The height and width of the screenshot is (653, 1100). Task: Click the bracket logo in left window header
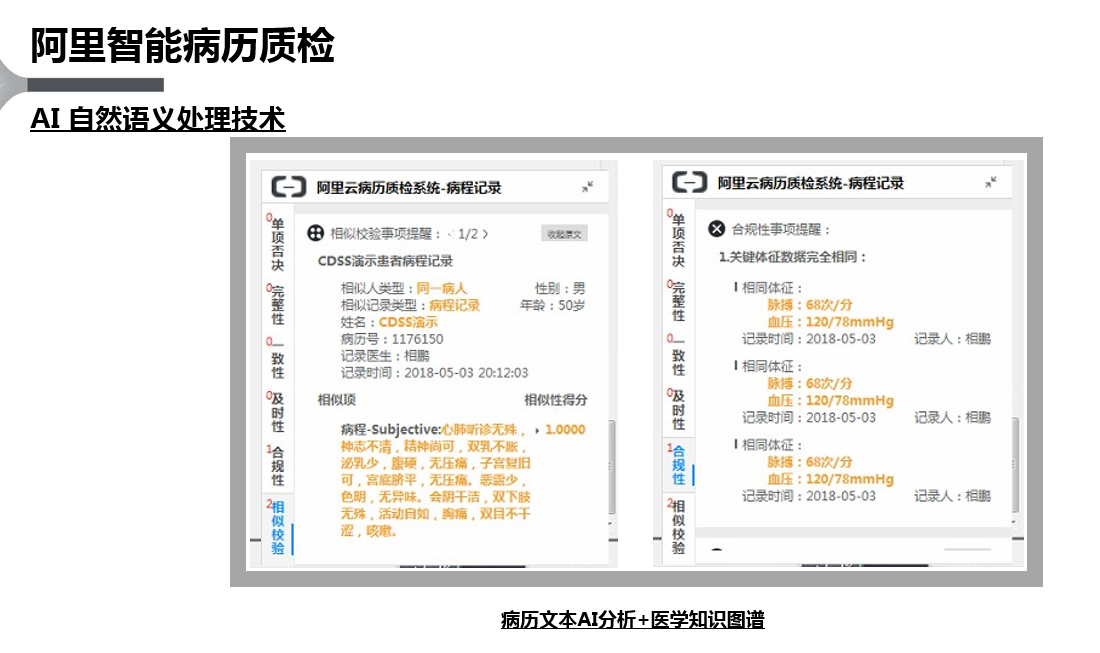(x=288, y=188)
